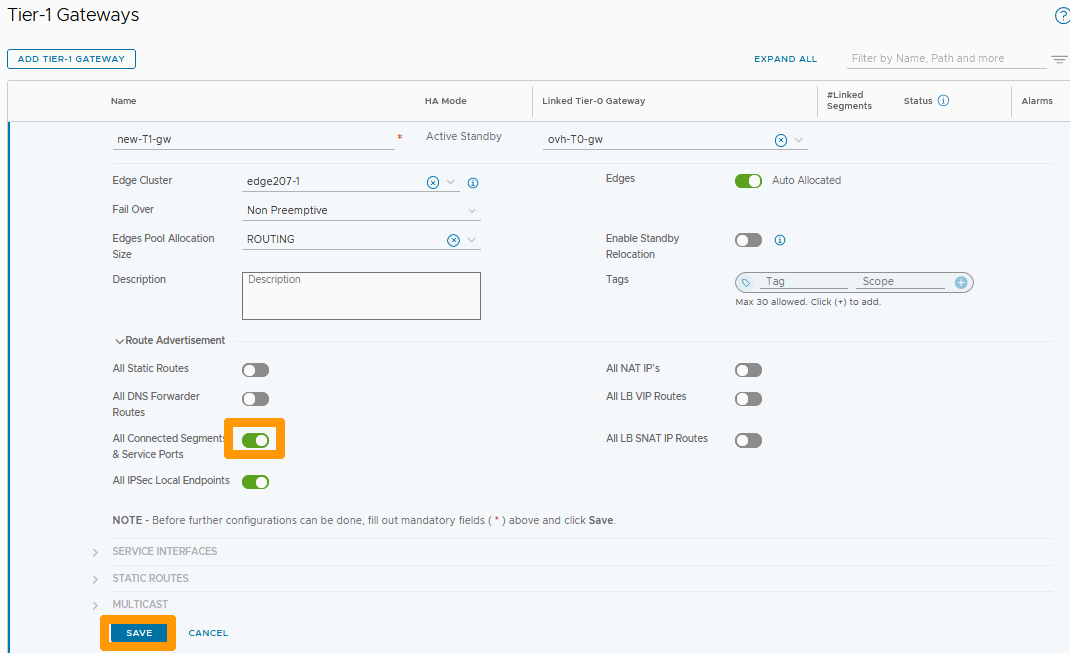Image resolution: width=1070 pixels, height=653 pixels.
Task: Open the Status column info icon
Action: pos(943,101)
